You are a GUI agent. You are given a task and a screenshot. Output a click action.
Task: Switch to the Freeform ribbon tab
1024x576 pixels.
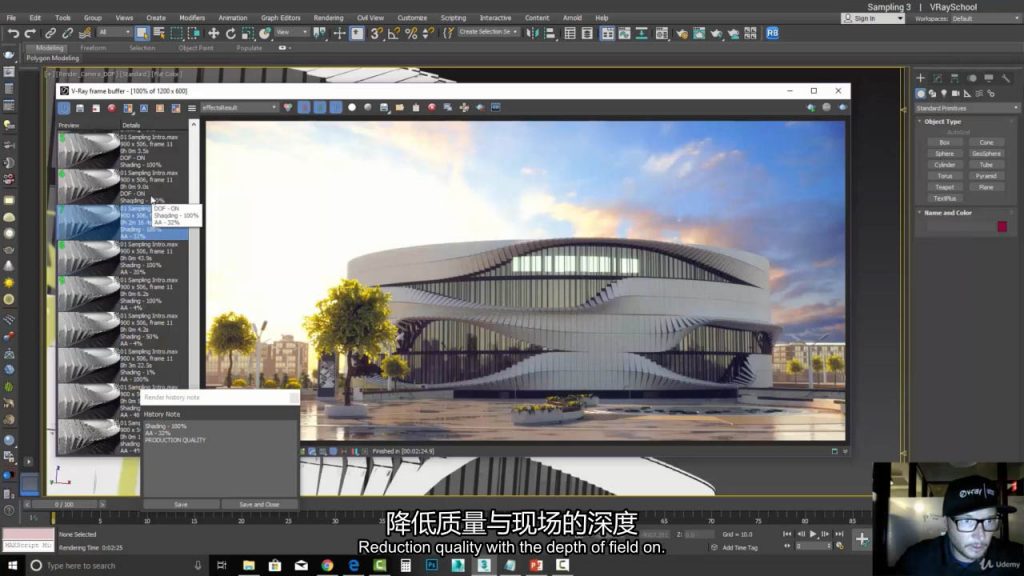(x=93, y=48)
